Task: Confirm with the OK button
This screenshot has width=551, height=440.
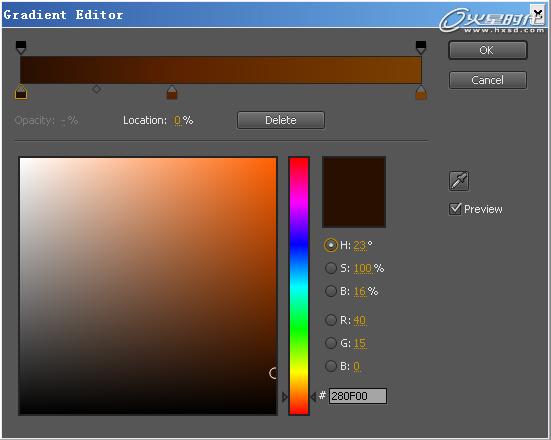Action: [x=488, y=50]
